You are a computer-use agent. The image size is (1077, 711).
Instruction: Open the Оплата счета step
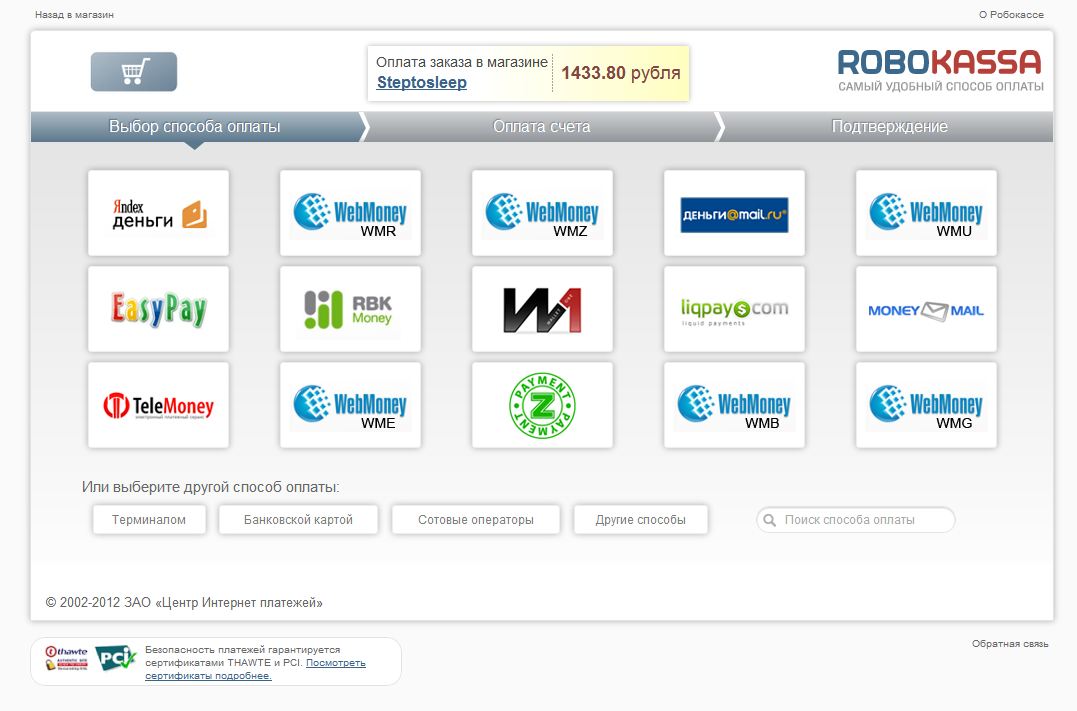[x=542, y=126]
